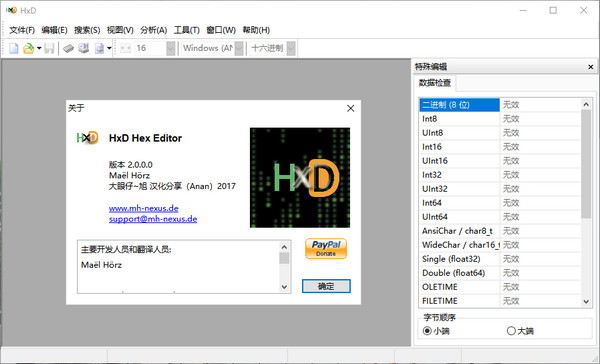Click the New file toolbar icon

coord(14,48)
